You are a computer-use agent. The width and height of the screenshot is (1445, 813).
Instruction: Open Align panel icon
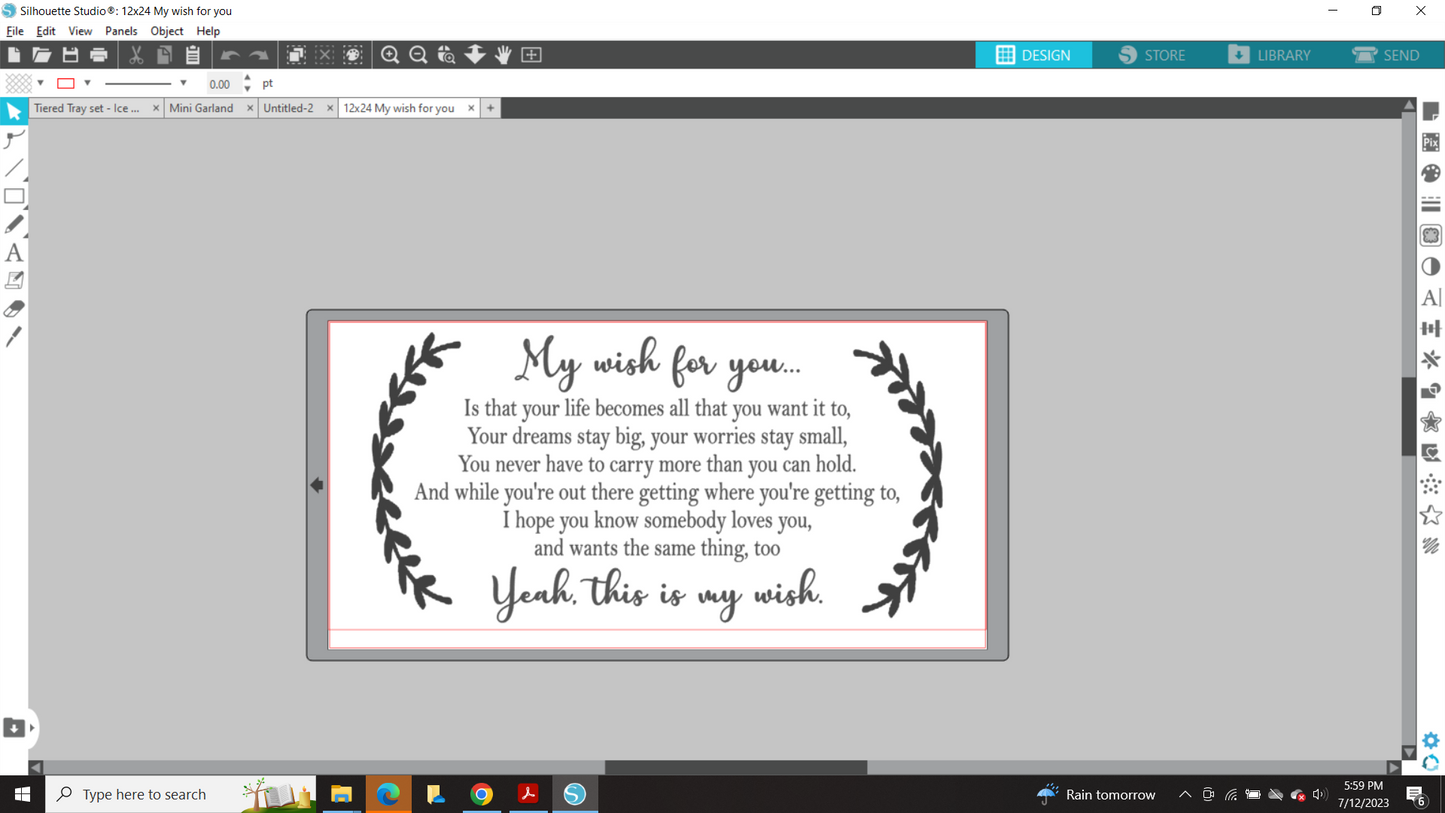1431,328
